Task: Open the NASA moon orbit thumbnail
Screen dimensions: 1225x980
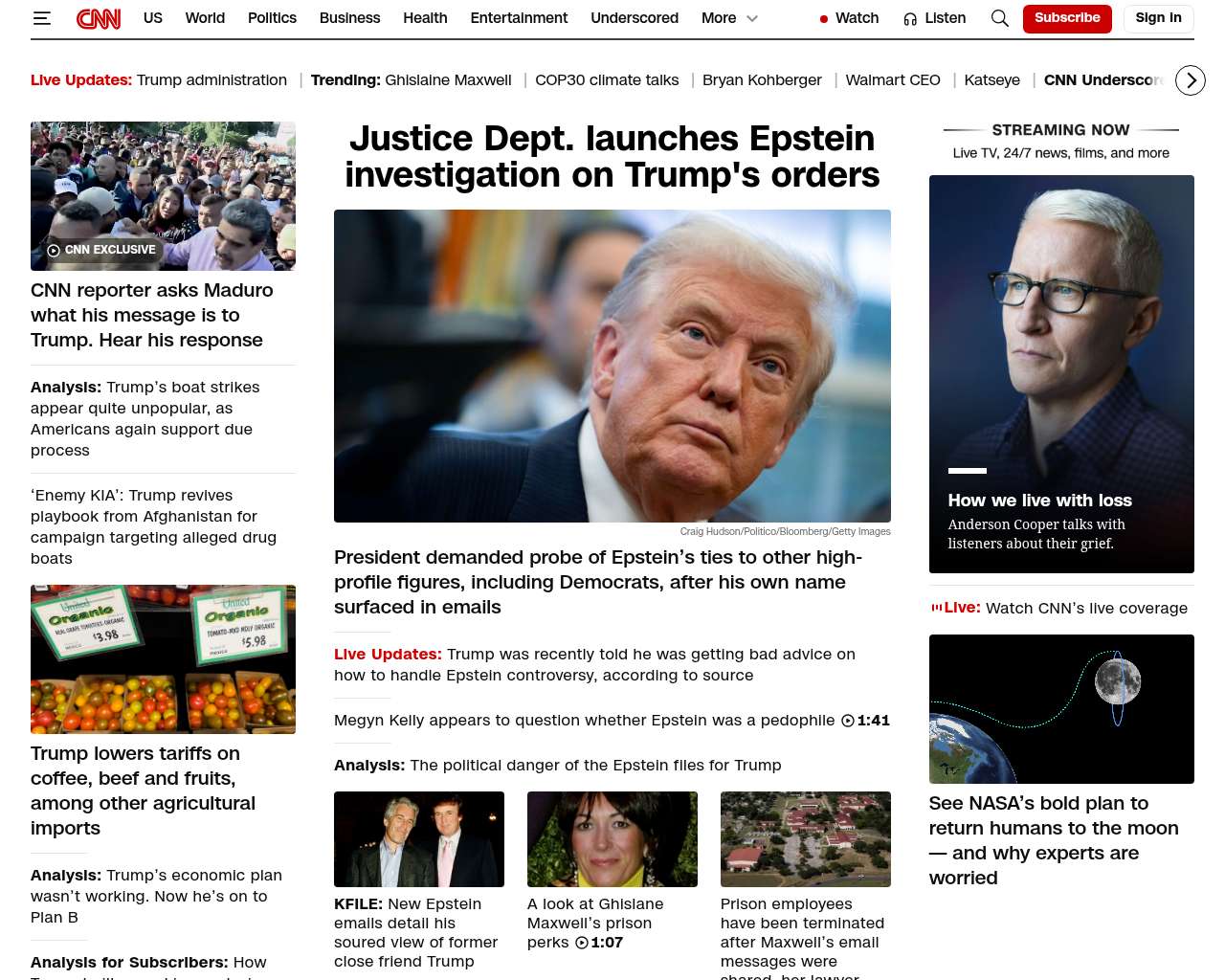Action: point(1060,709)
